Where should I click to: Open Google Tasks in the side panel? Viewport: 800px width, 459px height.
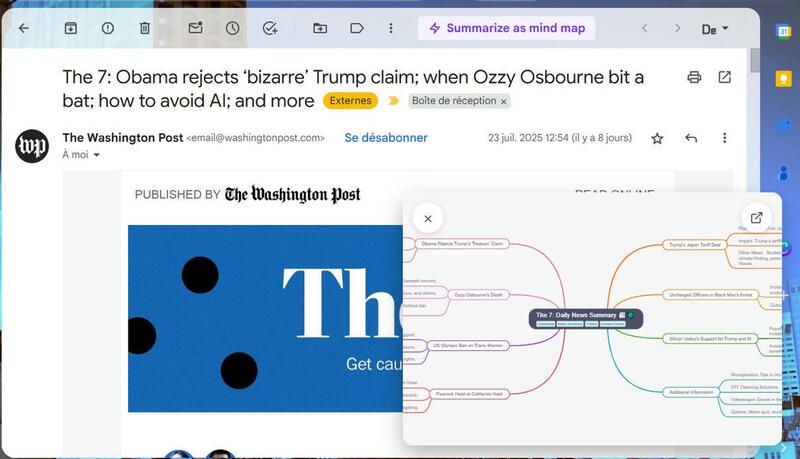pyautogui.click(x=783, y=125)
